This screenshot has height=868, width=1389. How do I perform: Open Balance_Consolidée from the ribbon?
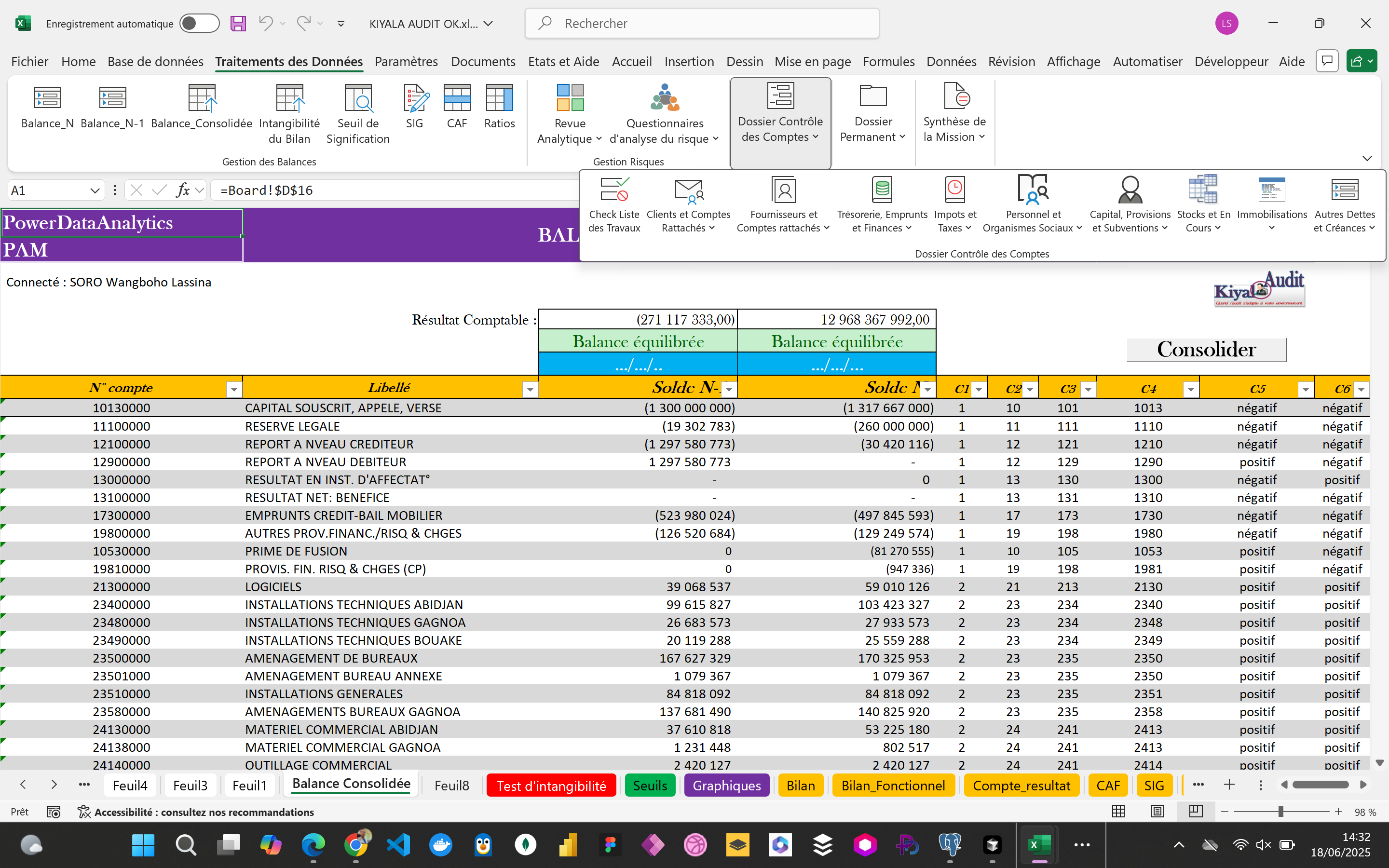202,108
